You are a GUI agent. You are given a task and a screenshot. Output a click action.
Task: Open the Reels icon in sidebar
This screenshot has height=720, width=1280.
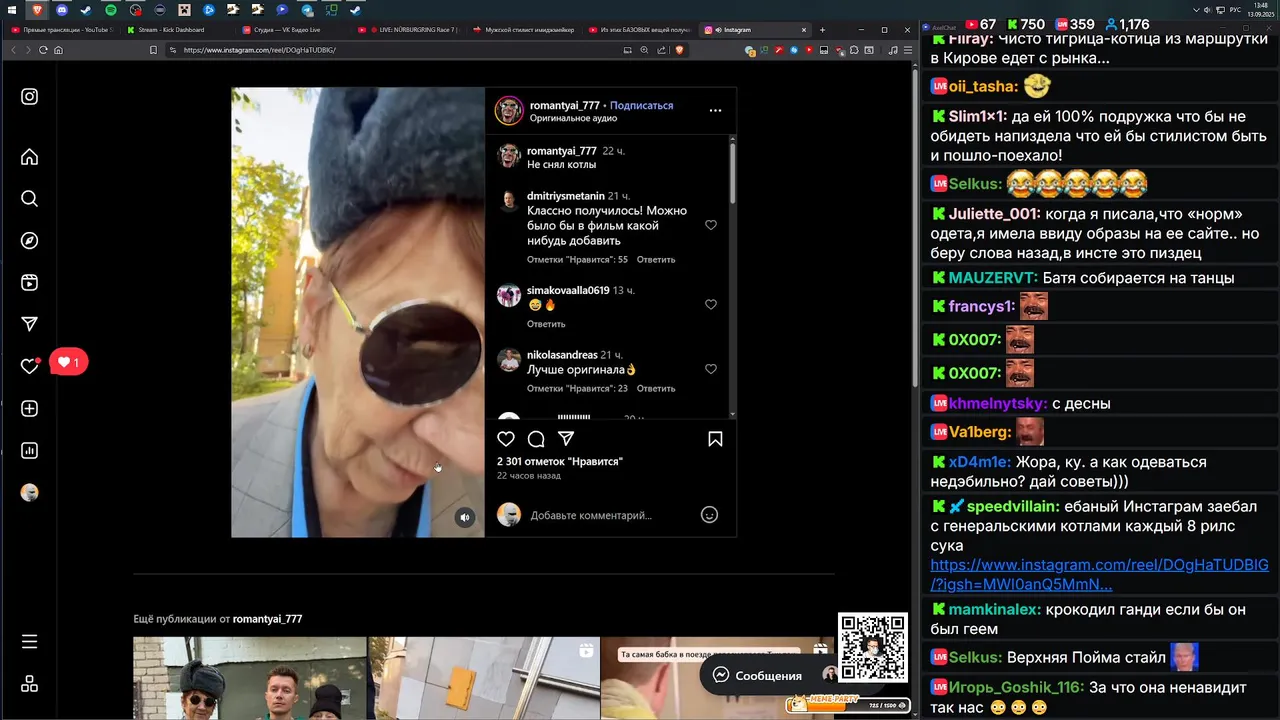tap(29, 283)
